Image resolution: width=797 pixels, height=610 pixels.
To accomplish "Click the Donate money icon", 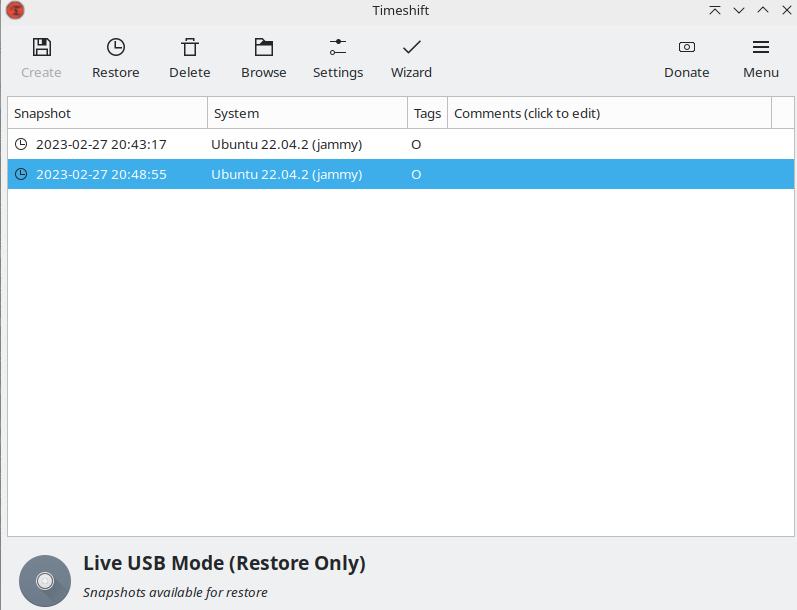I will click(687, 47).
